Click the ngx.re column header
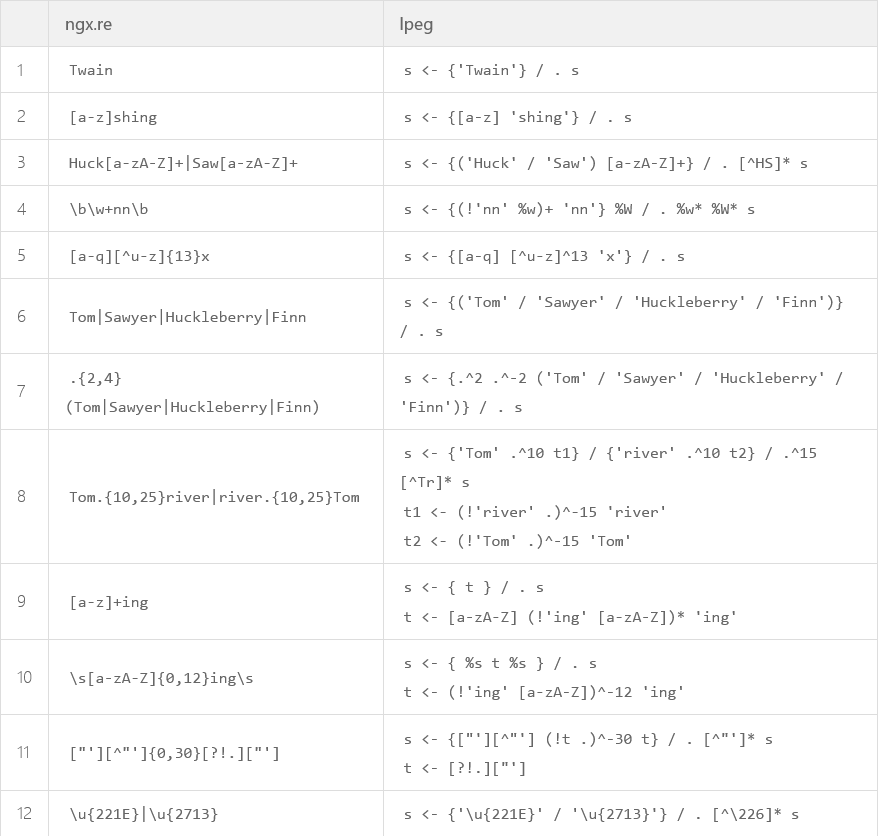This screenshot has width=878, height=836. pos(216,24)
